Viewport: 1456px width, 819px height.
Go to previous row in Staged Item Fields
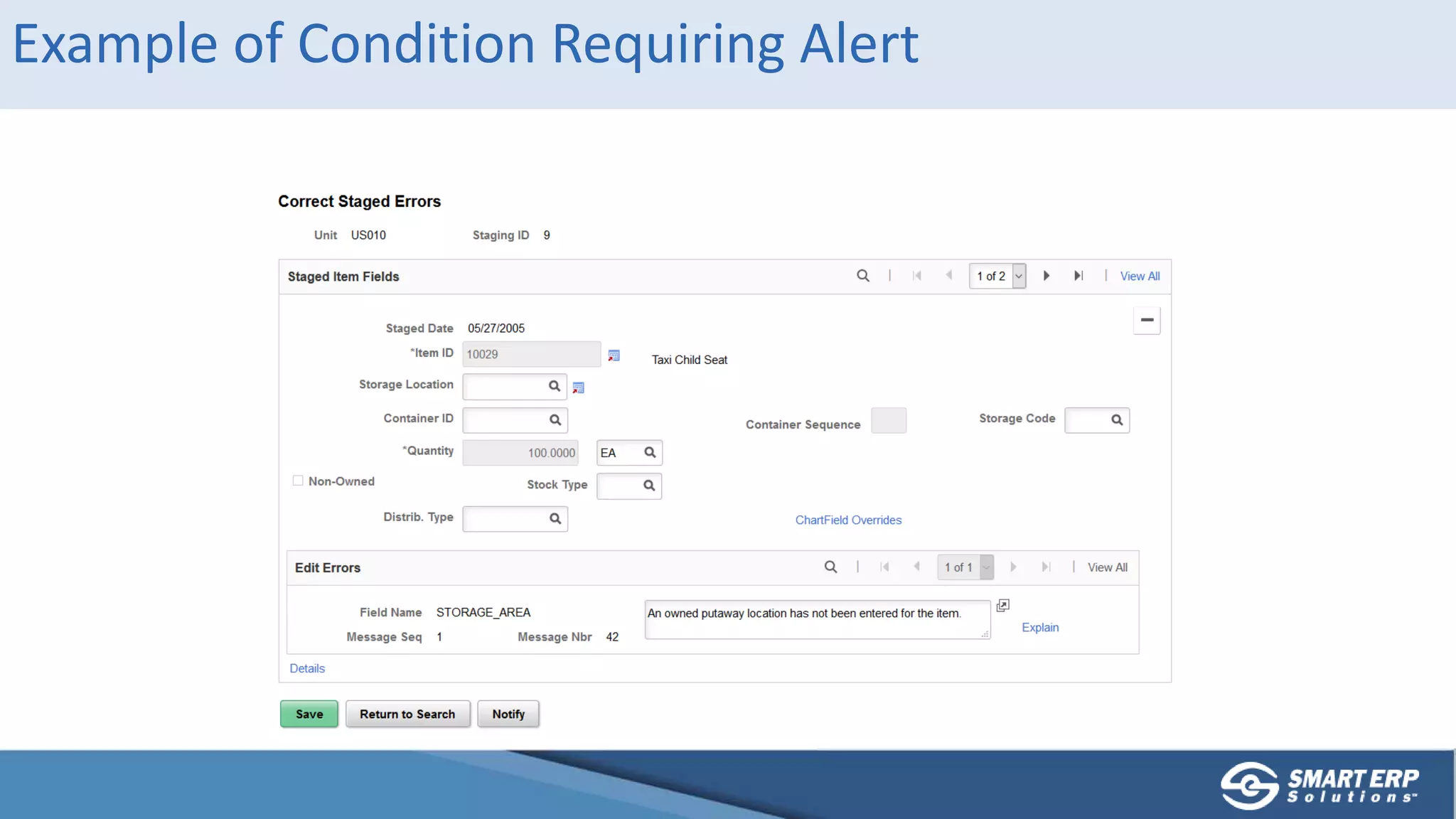[949, 276]
